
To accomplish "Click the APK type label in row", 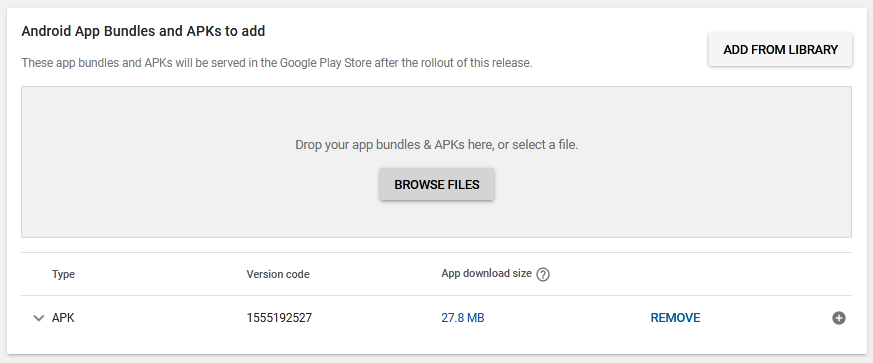I will pyautogui.click(x=63, y=318).
